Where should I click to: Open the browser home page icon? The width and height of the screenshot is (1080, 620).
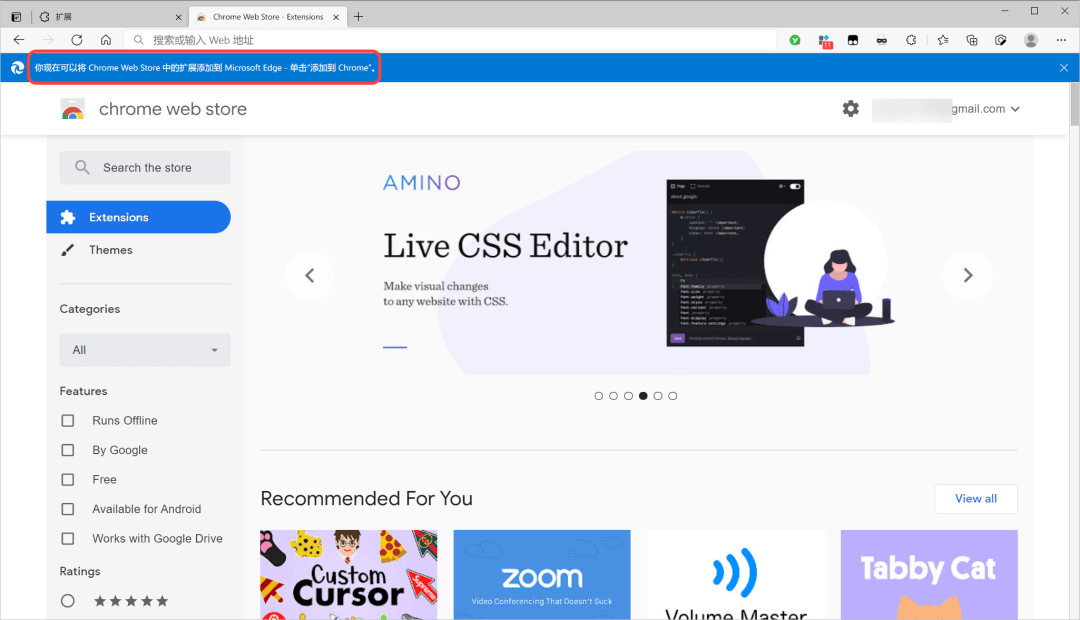coord(105,40)
